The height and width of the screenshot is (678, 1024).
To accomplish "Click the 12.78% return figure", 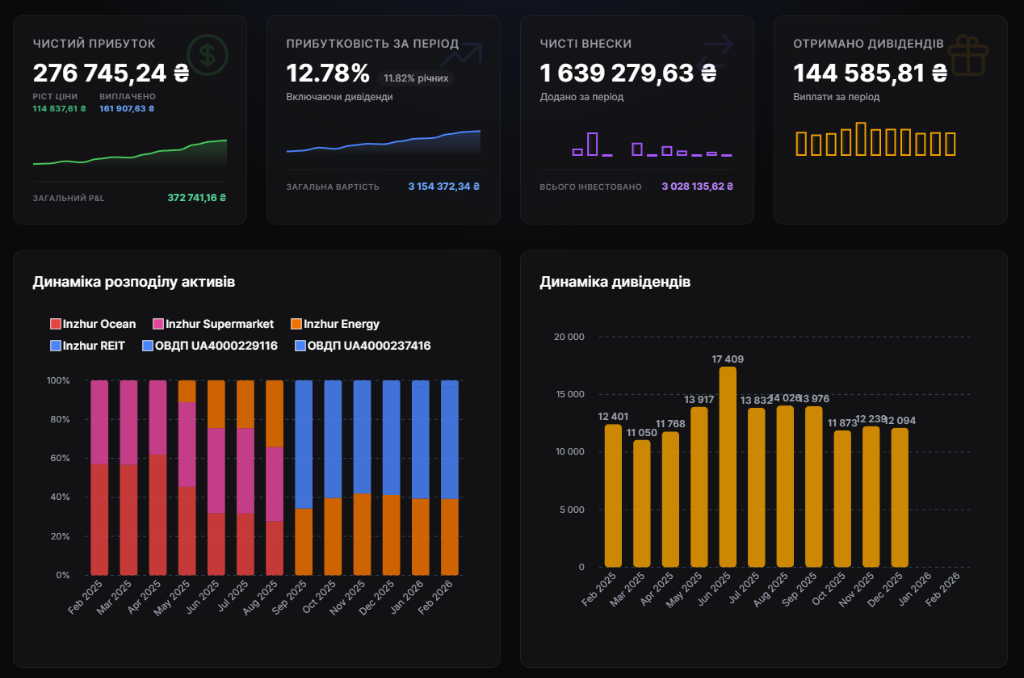I will tap(328, 73).
